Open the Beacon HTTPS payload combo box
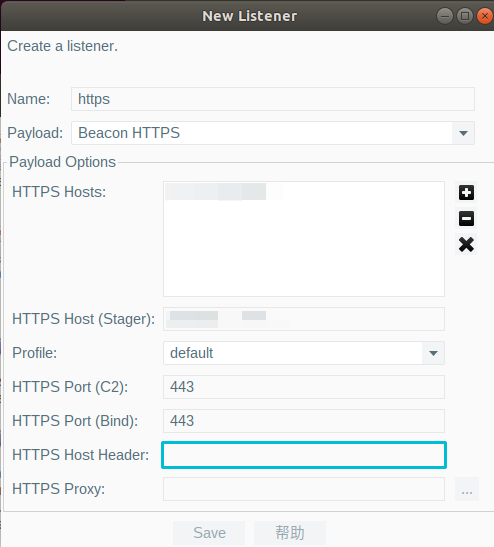The height and width of the screenshot is (547, 494). point(273,133)
